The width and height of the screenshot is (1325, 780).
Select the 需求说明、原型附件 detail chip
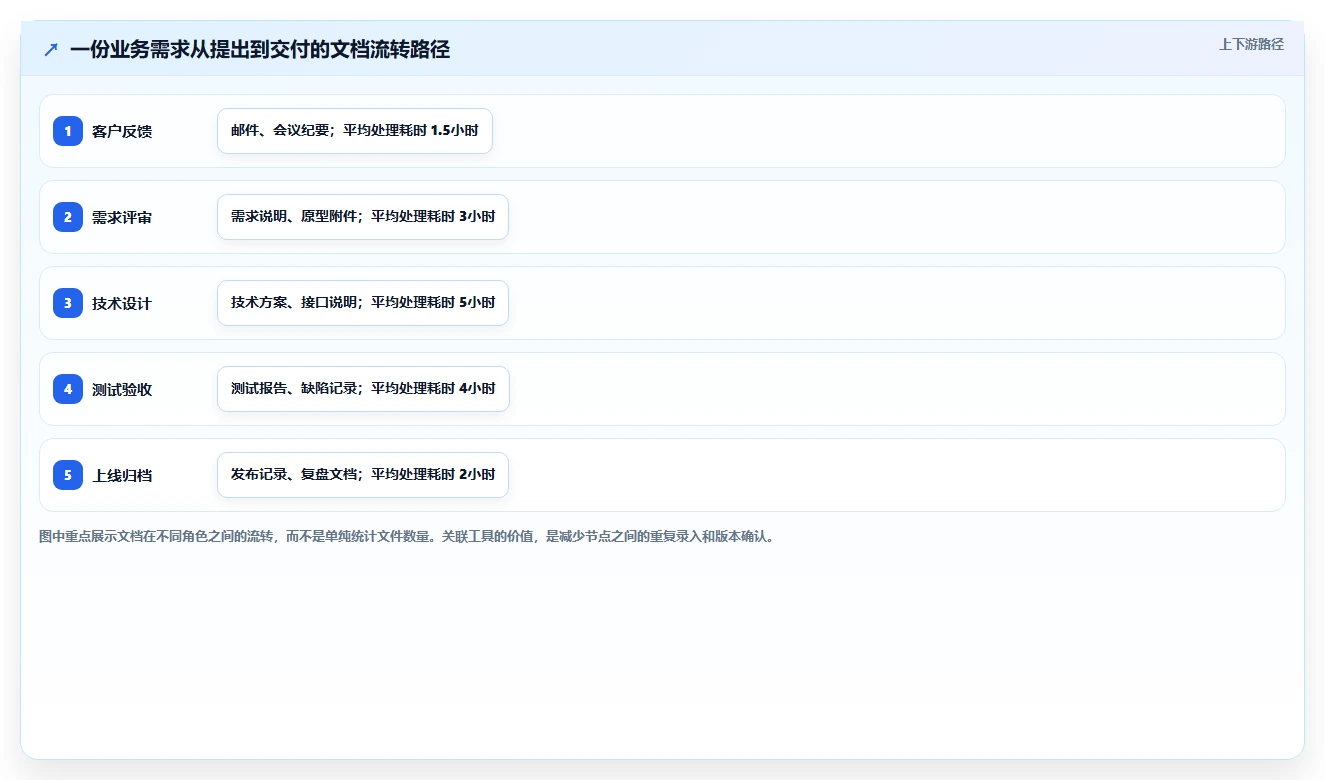coord(363,217)
